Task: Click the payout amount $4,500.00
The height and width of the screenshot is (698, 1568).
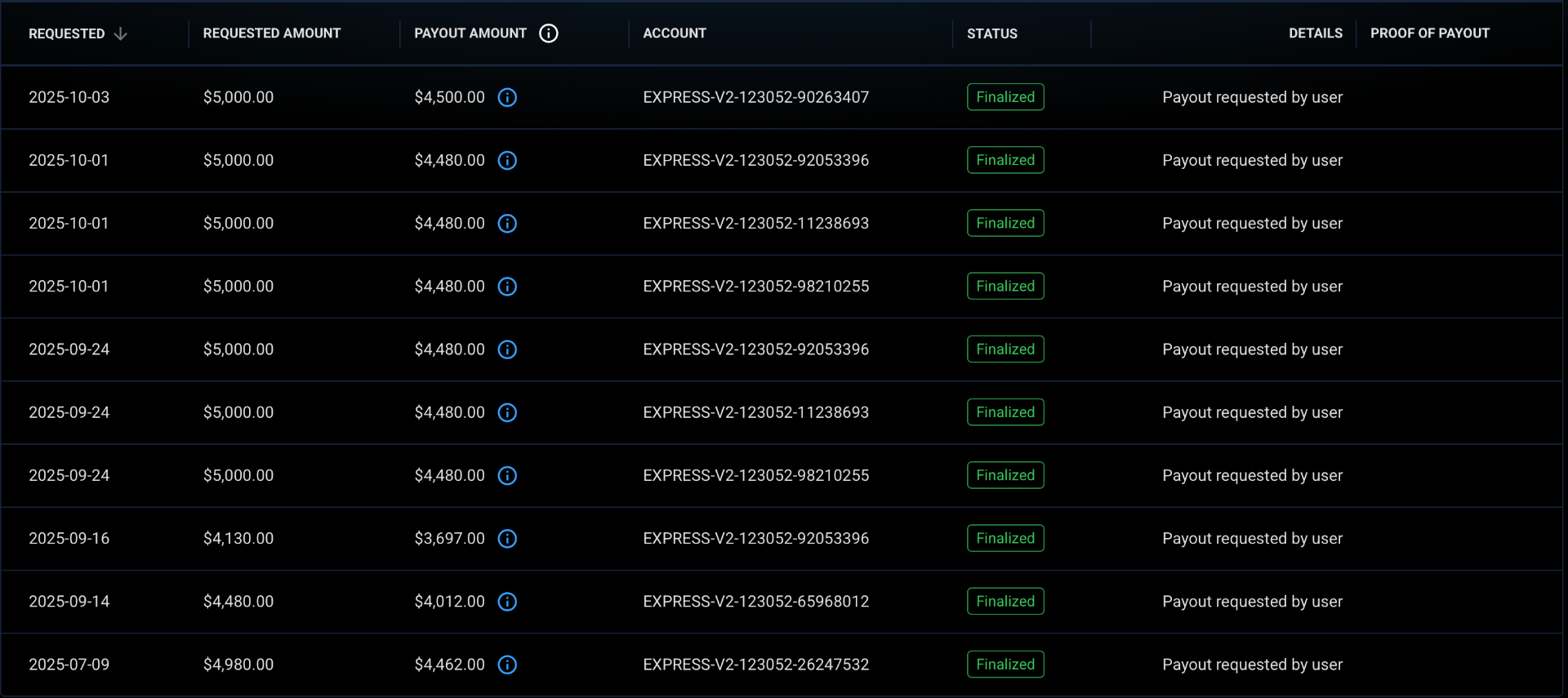Action: pos(450,97)
